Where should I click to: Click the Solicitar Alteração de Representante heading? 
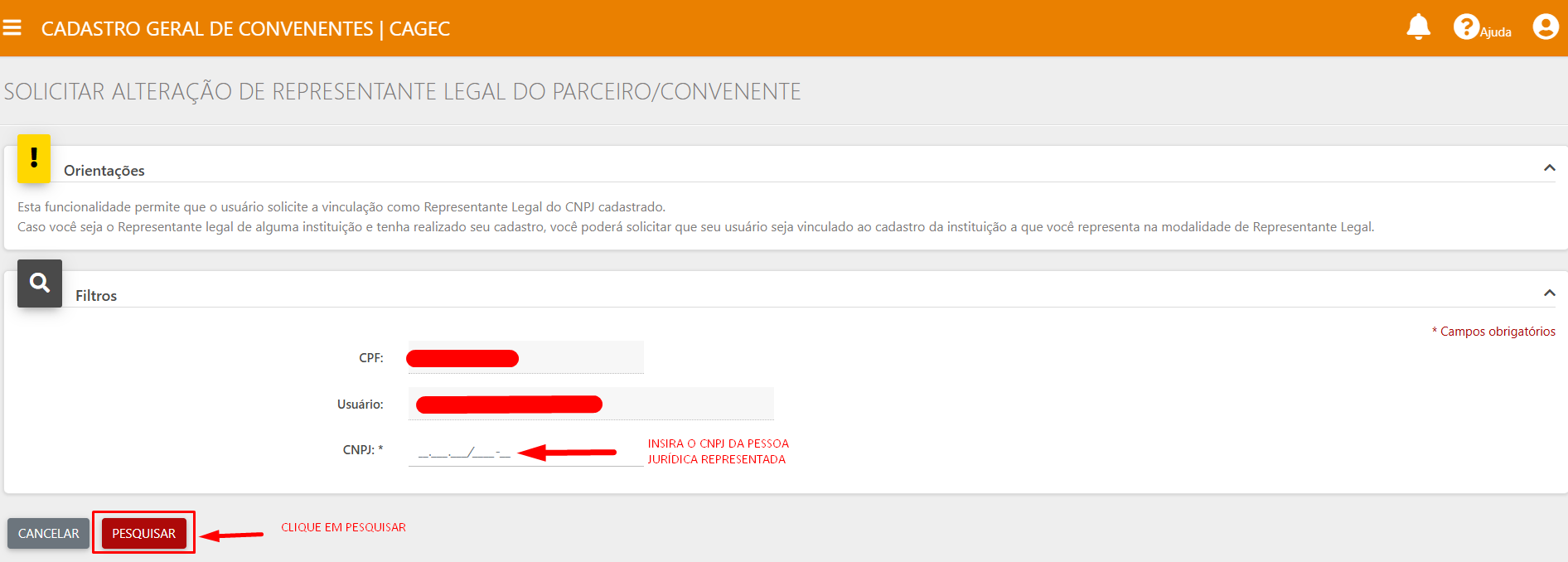[403, 91]
